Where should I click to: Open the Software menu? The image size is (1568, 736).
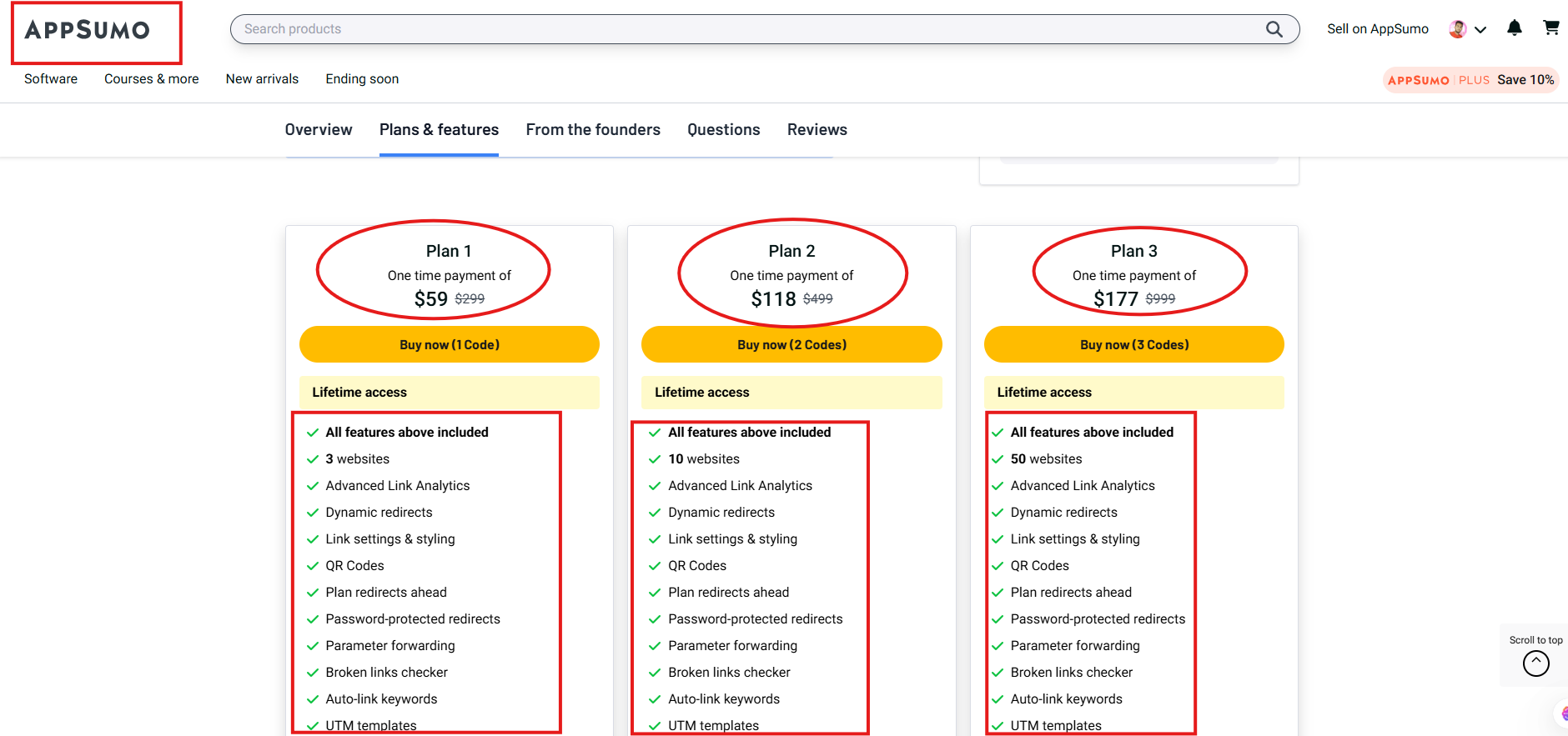51,79
